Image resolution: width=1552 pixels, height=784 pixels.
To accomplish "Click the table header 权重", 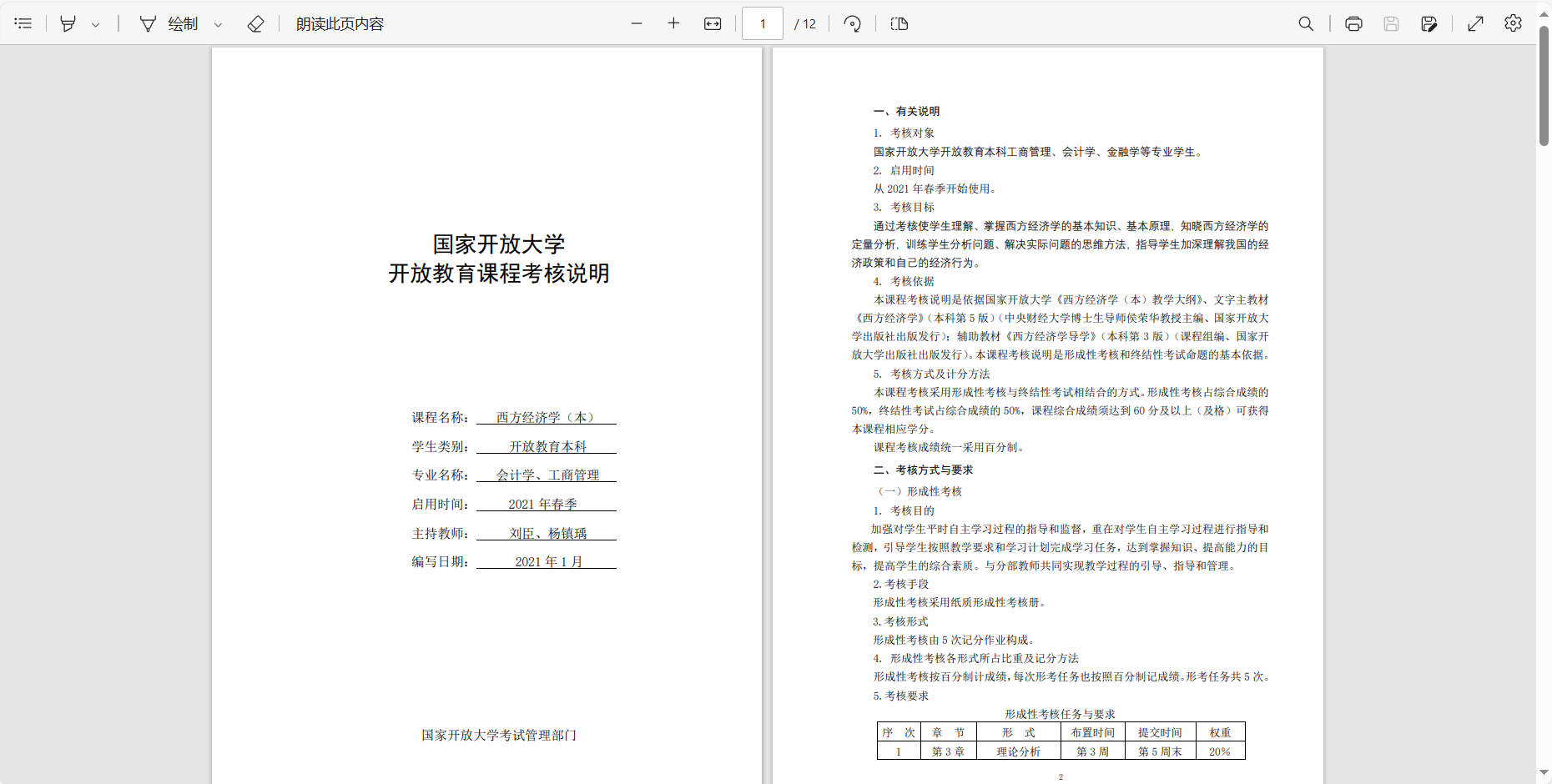I will coord(1220,732).
